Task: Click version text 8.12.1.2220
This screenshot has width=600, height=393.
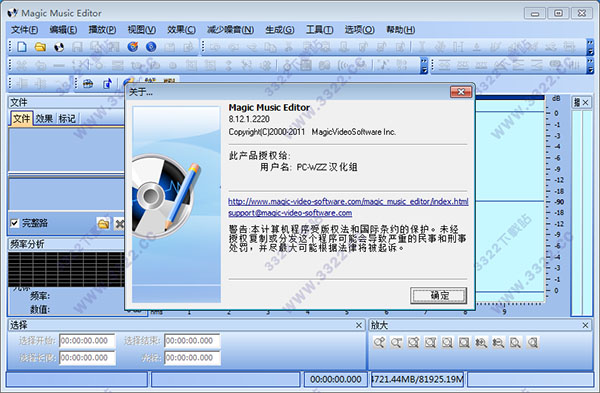Action: [249, 119]
